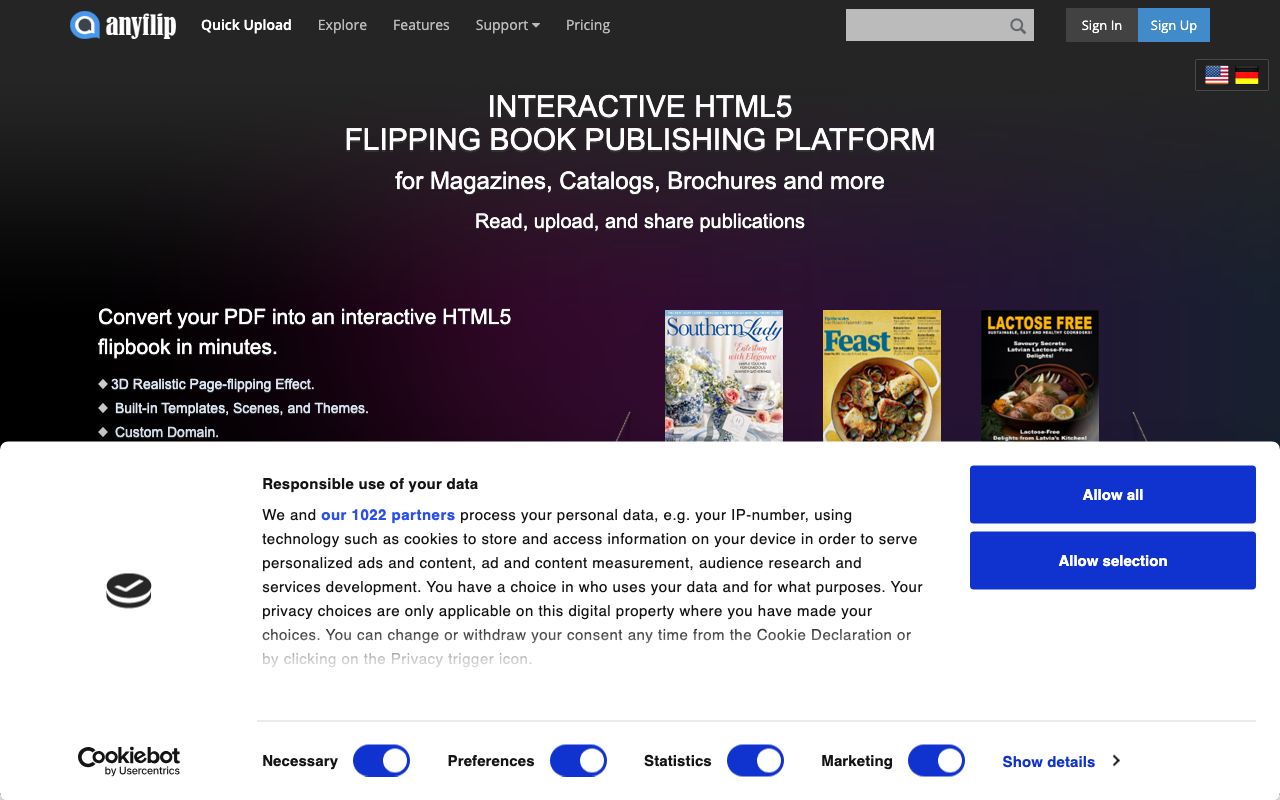This screenshot has width=1280, height=800.
Task: Toggle the Necessary cookies switch
Action: coord(382,761)
